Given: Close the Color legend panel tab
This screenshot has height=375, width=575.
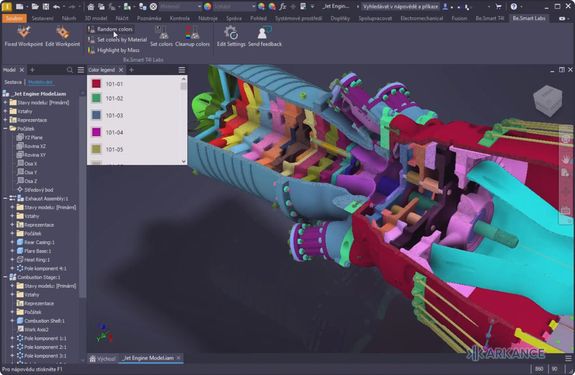Looking at the screenshot, I should click(121, 70).
